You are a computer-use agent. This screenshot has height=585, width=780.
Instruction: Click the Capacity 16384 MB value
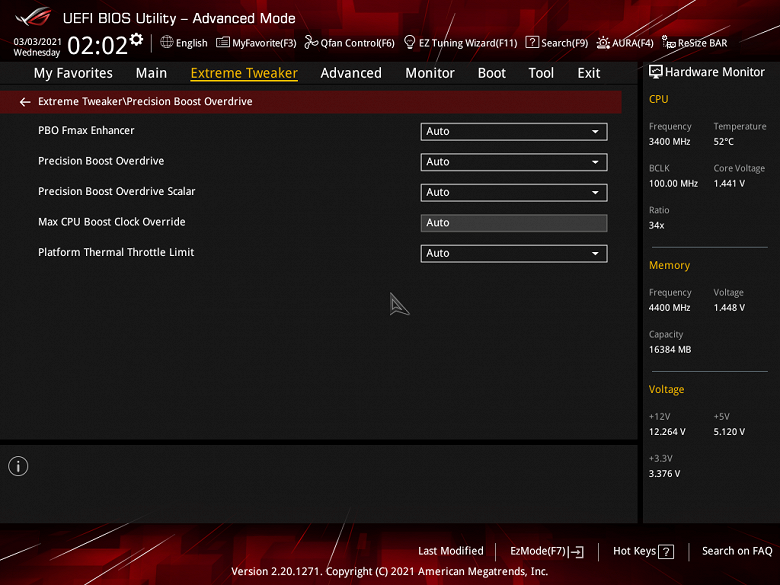[x=670, y=350]
